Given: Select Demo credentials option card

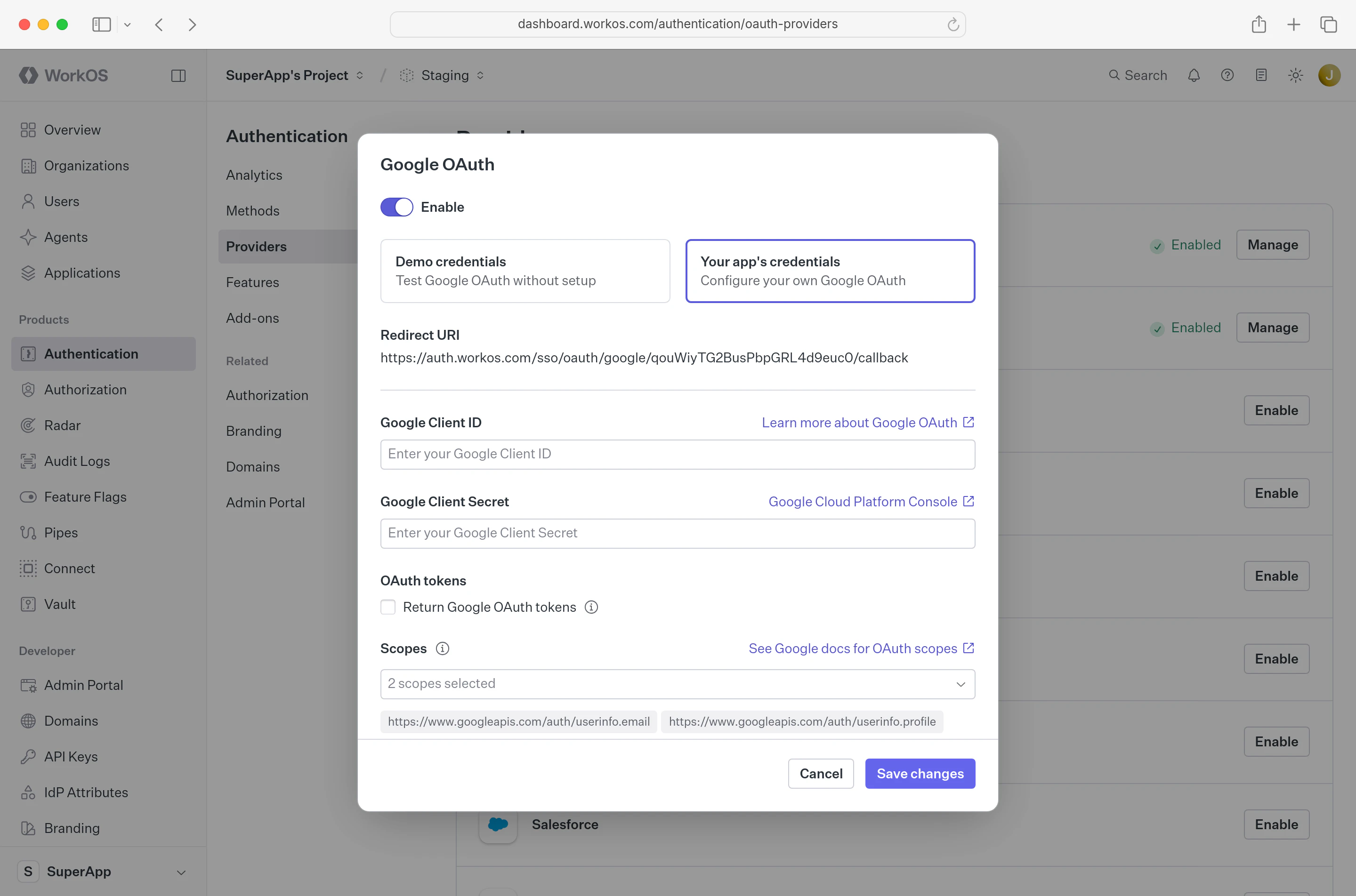Looking at the screenshot, I should coord(525,271).
